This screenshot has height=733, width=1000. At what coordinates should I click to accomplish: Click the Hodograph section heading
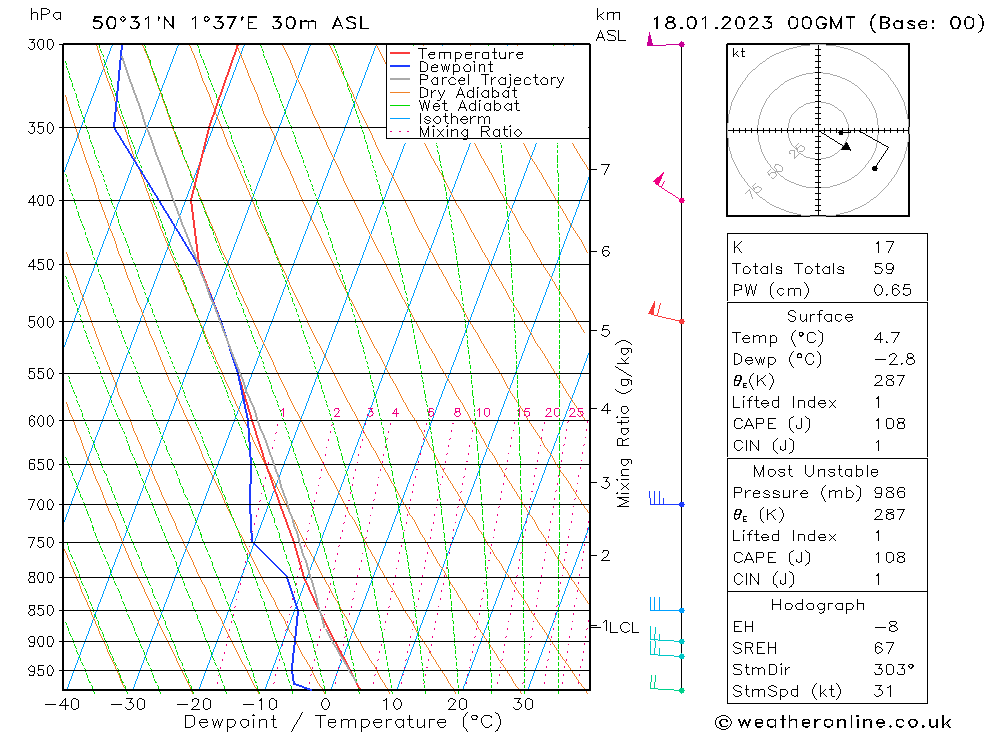[818, 605]
